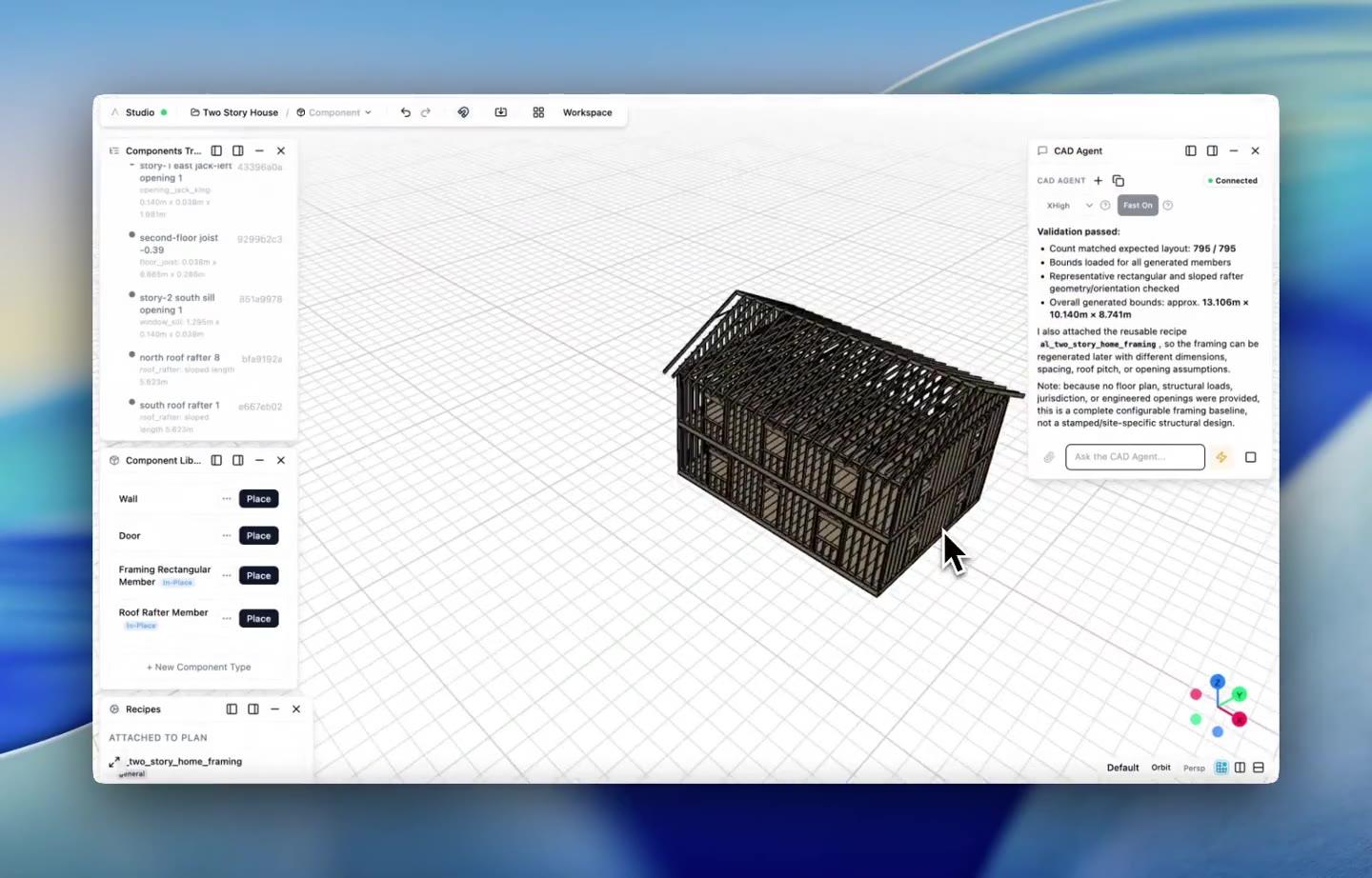Place a Door component

pyautogui.click(x=259, y=536)
